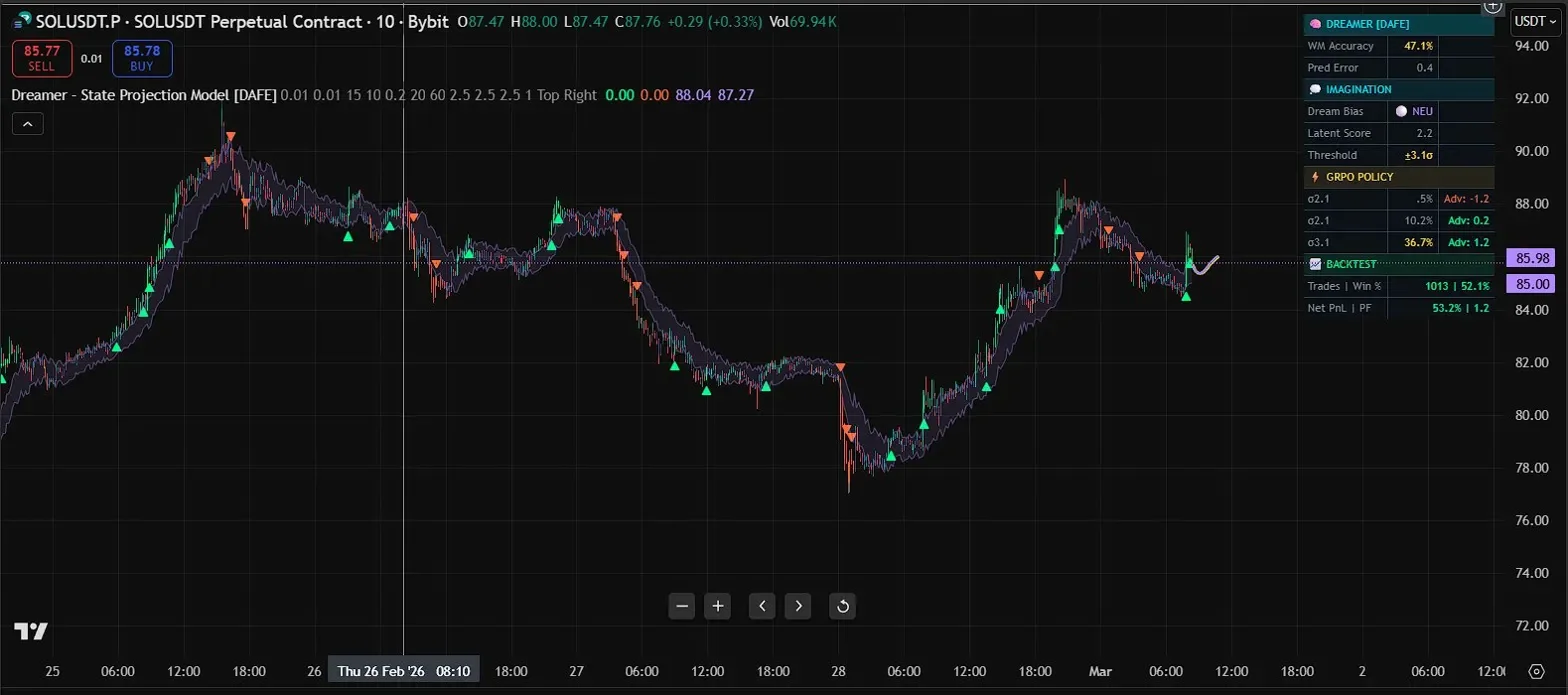Click the 36.7% policy value
Screen dimensions: 1568x695
coord(1419,242)
